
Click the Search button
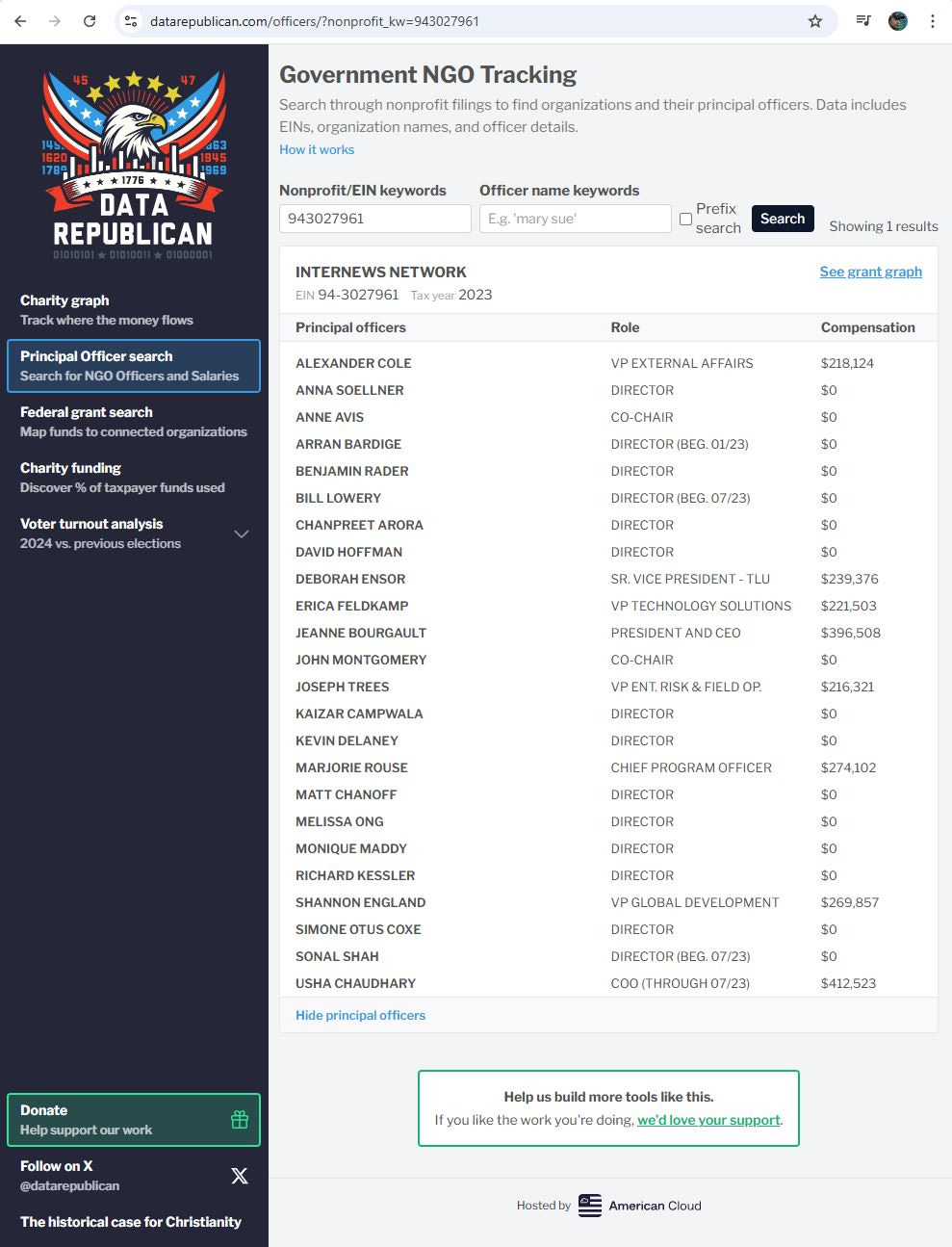pos(783,219)
